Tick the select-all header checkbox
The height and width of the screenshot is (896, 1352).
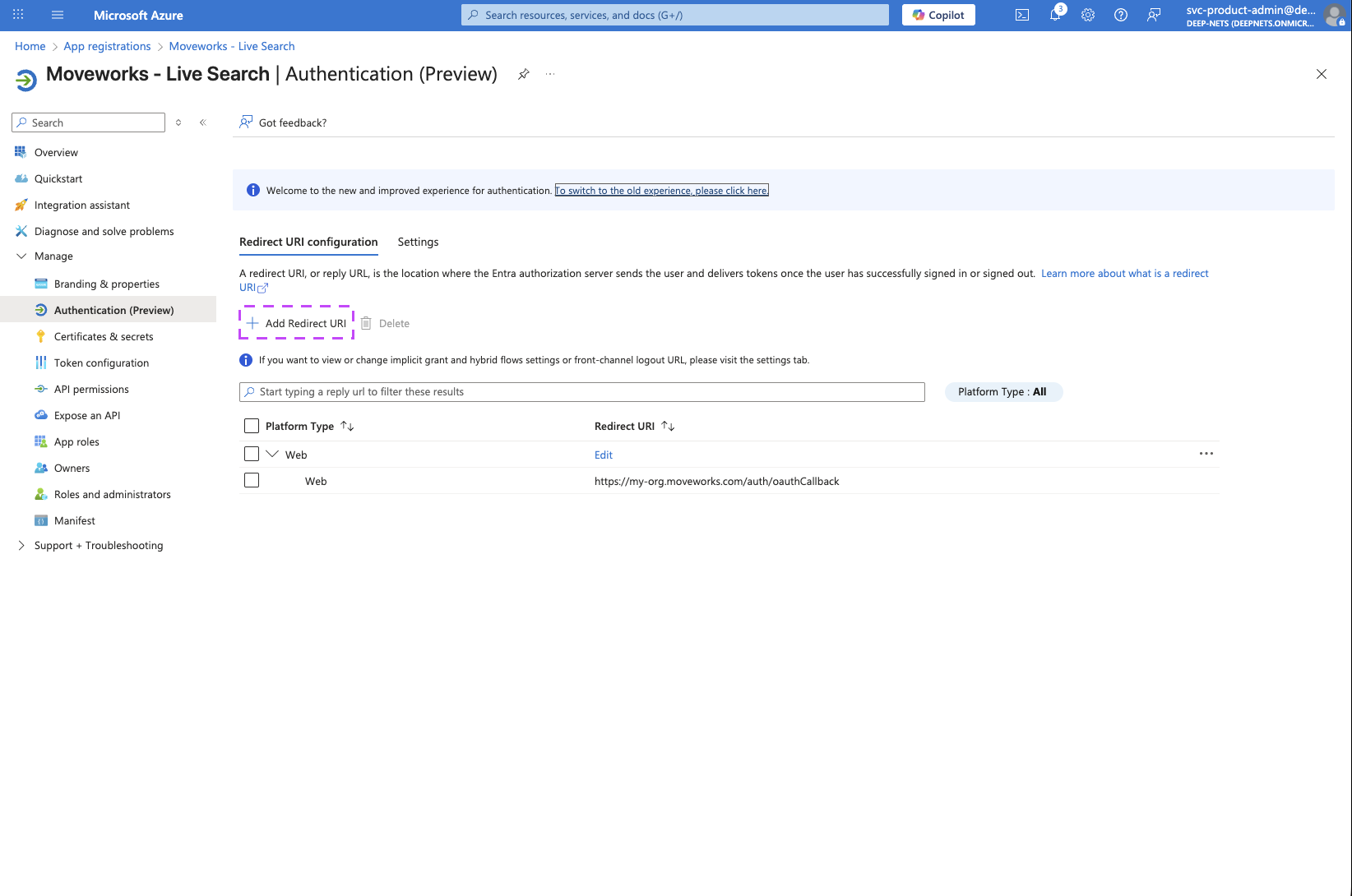pyautogui.click(x=252, y=426)
